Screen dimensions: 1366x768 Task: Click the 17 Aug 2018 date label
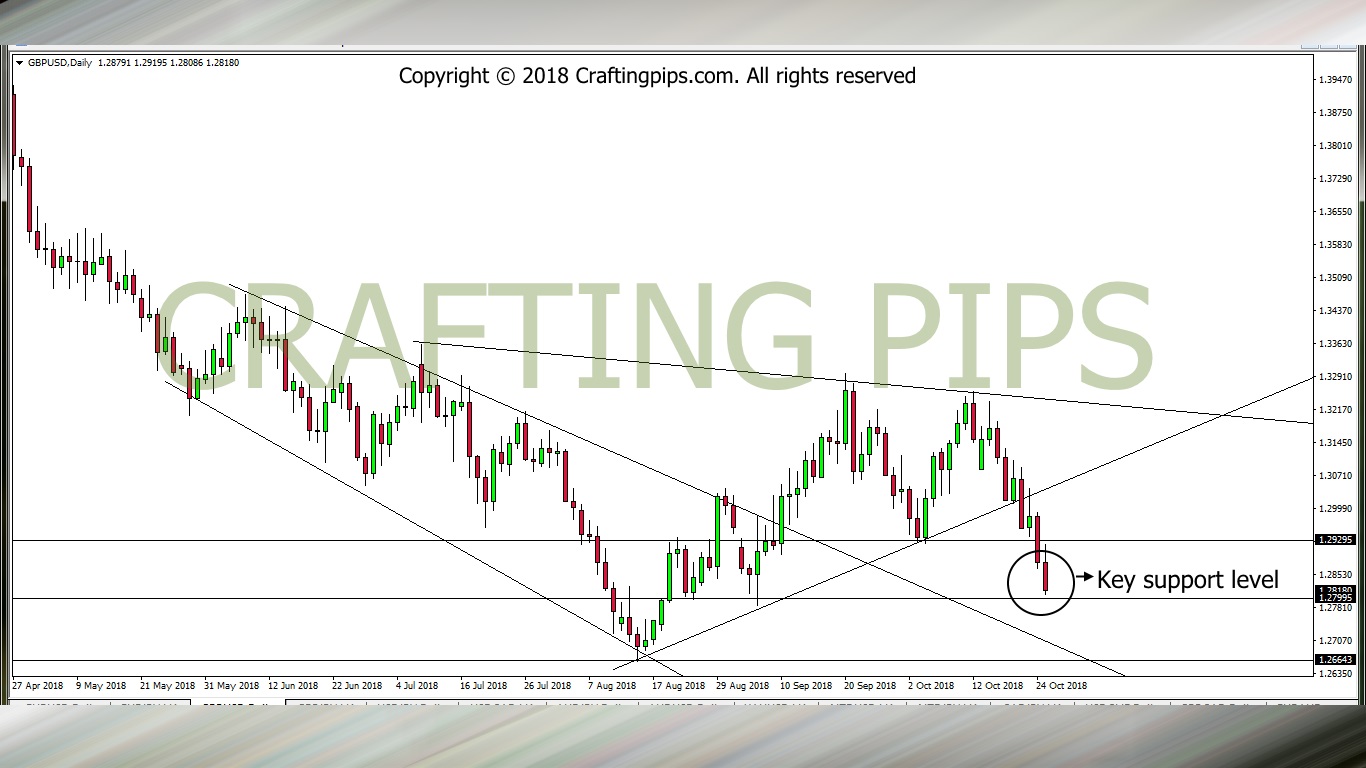pyautogui.click(x=678, y=686)
